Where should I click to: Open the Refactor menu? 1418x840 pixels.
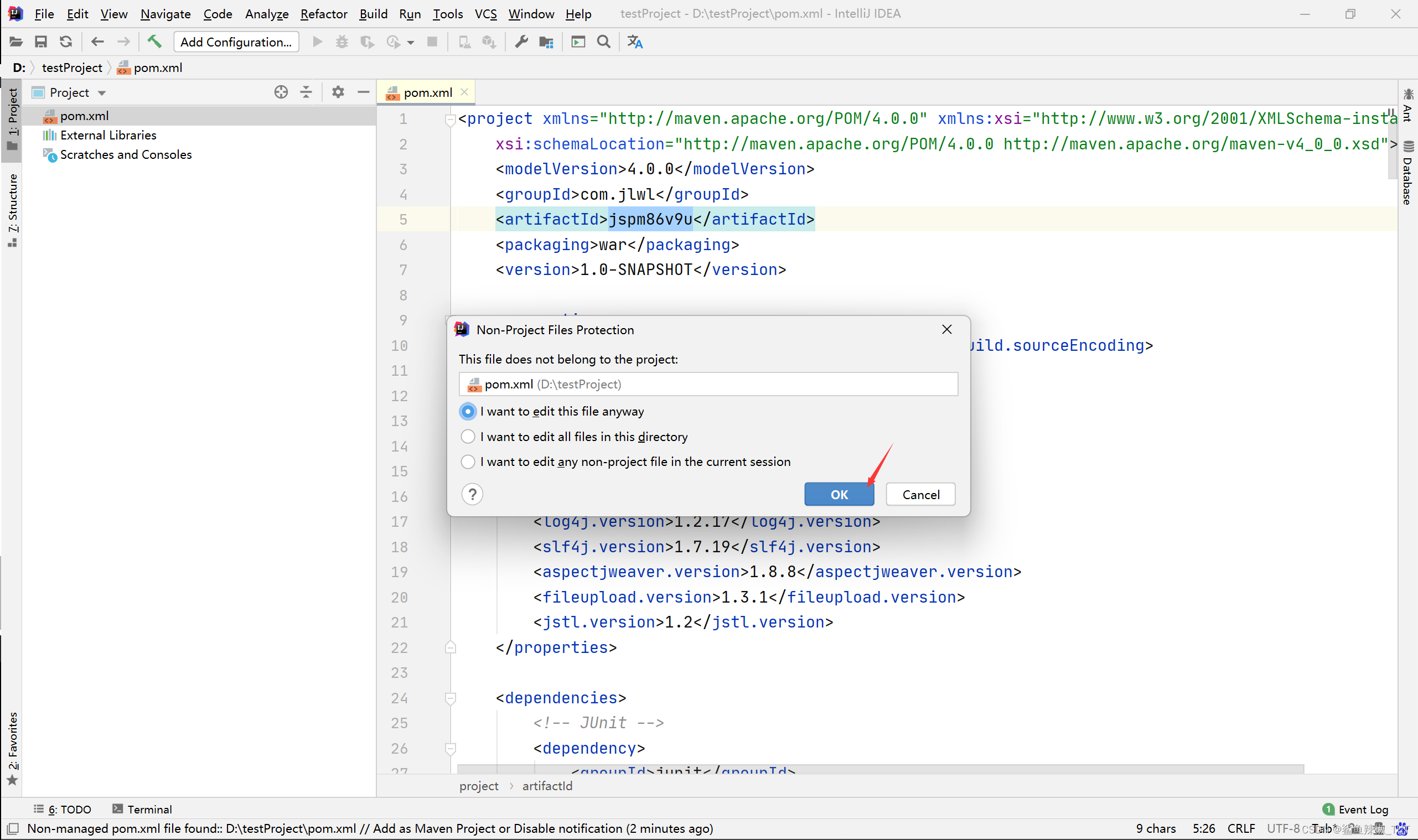[323, 14]
